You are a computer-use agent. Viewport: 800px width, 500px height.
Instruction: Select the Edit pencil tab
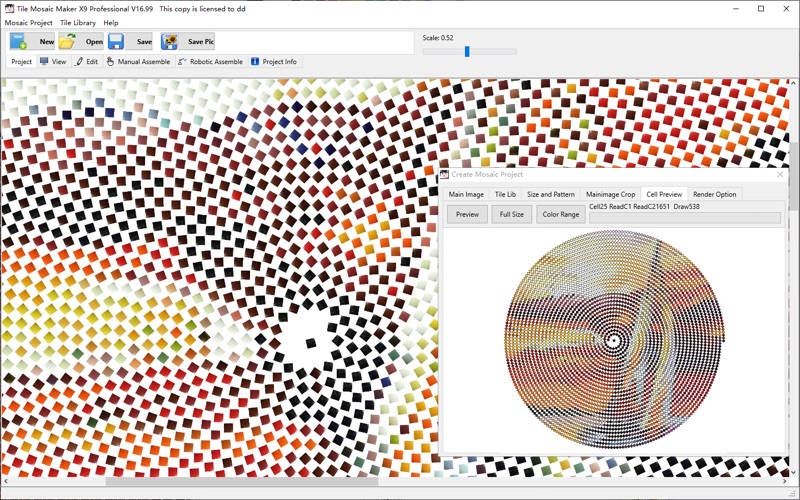point(87,62)
